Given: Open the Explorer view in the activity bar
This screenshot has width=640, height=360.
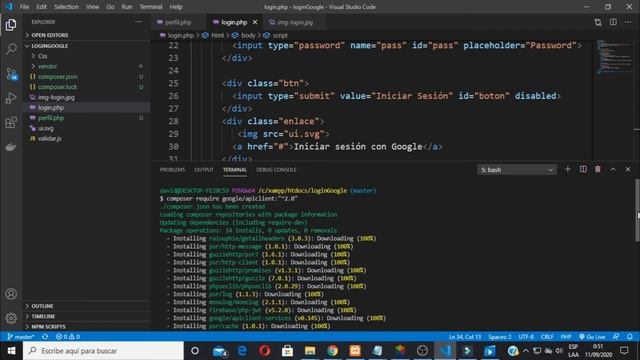Looking at the screenshot, I should 11,25.
